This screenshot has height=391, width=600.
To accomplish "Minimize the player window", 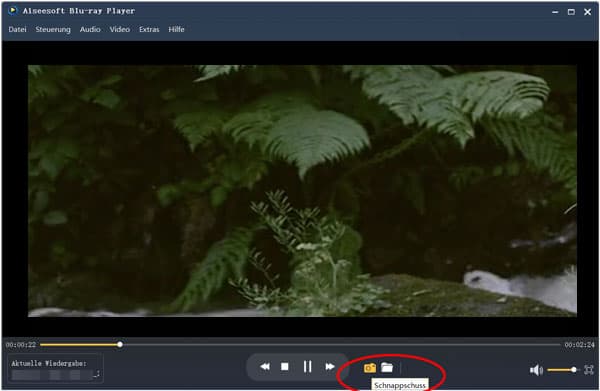I will (x=555, y=12).
